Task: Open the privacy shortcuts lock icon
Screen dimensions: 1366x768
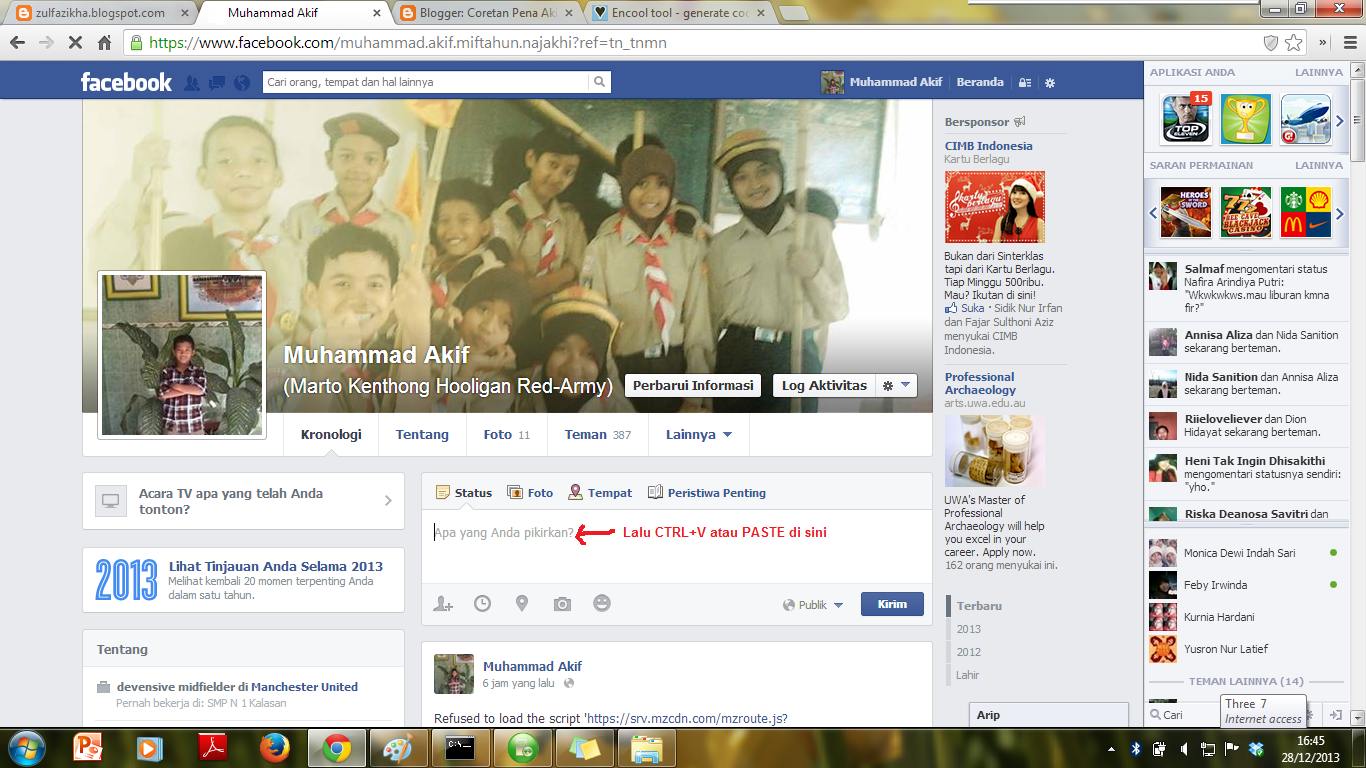Action: coord(1023,83)
